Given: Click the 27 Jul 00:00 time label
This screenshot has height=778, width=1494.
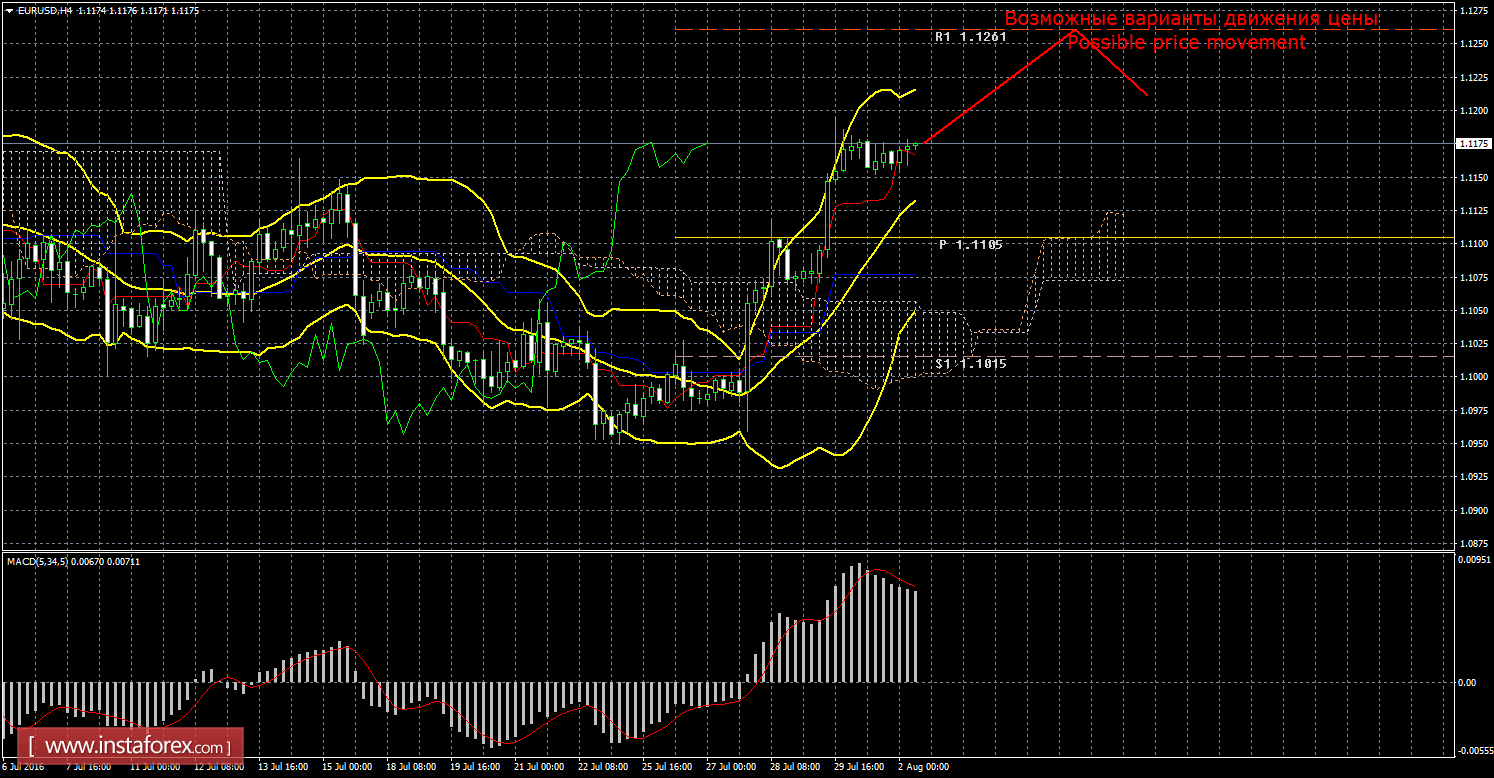Looking at the screenshot, I should coord(729,768).
